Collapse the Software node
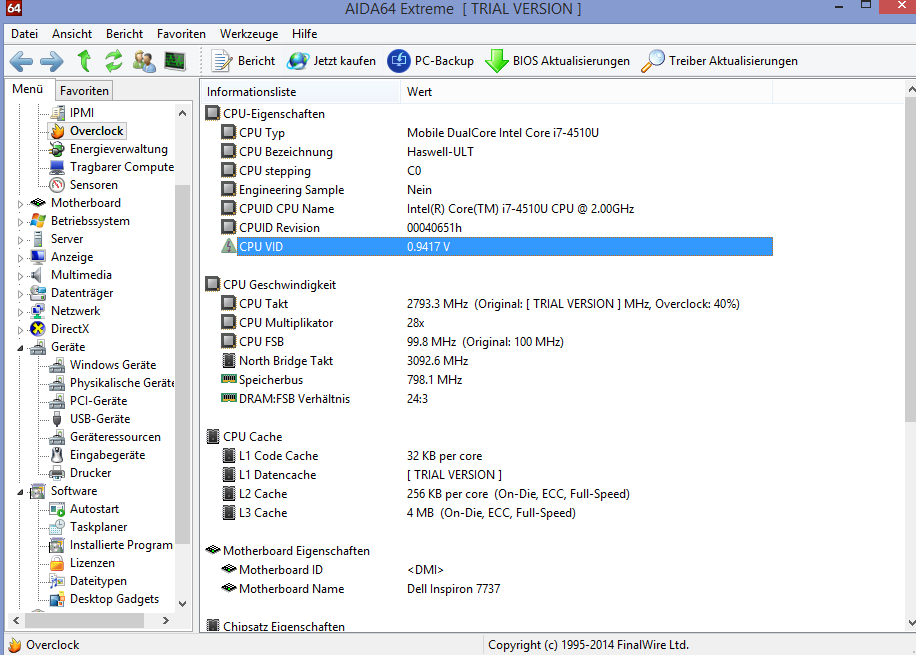This screenshot has height=655, width=916. point(20,492)
